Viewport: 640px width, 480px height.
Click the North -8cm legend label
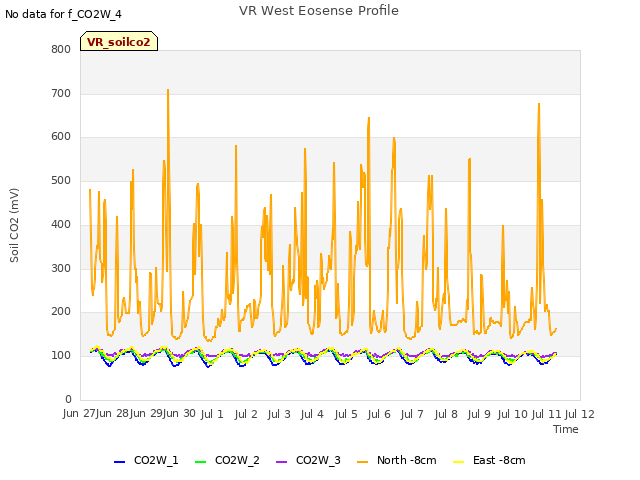click(x=407, y=460)
